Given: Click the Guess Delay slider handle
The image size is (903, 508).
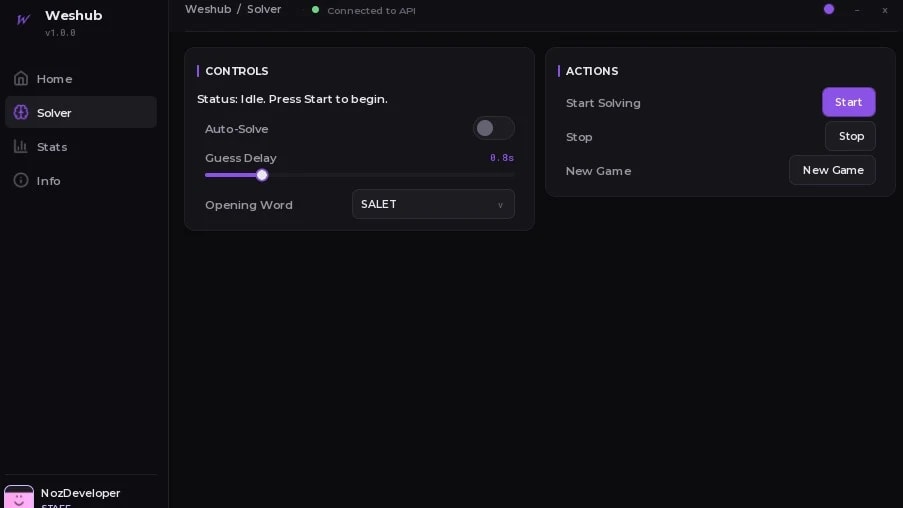Looking at the screenshot, I should (262, 175).
